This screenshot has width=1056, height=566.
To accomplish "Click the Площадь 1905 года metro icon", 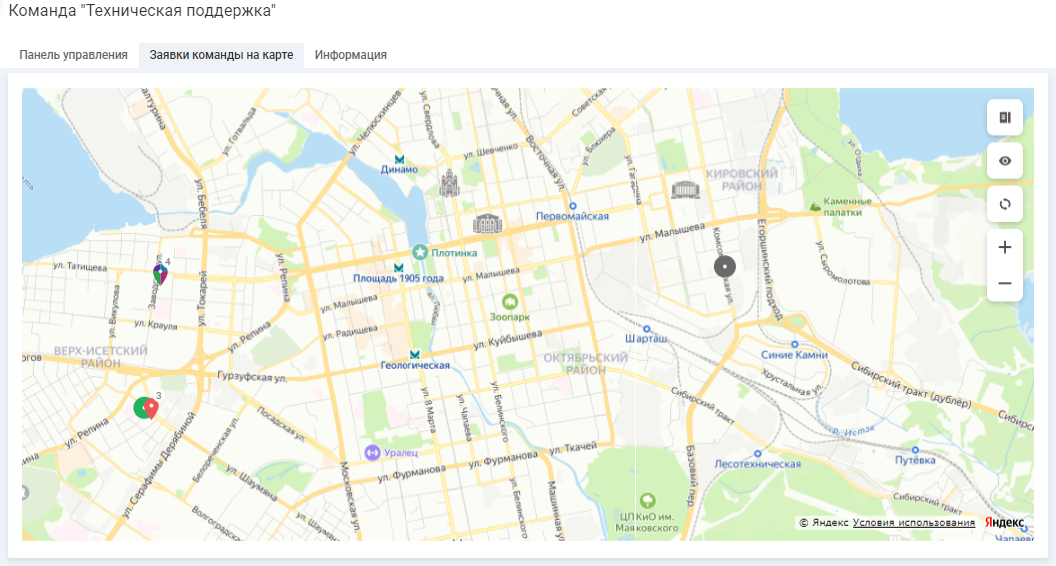I will coord(399,267).
